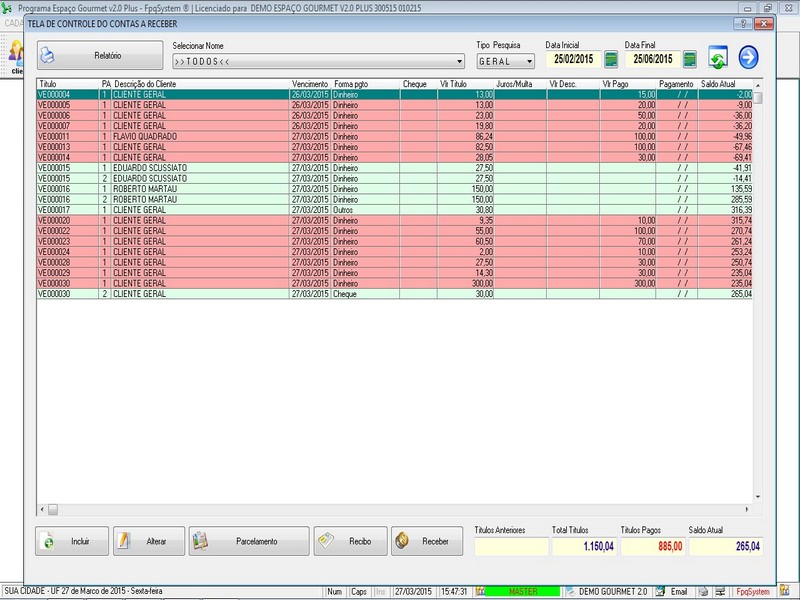
Task: Select row VE000023 title cell
Action: pos(68,241)
